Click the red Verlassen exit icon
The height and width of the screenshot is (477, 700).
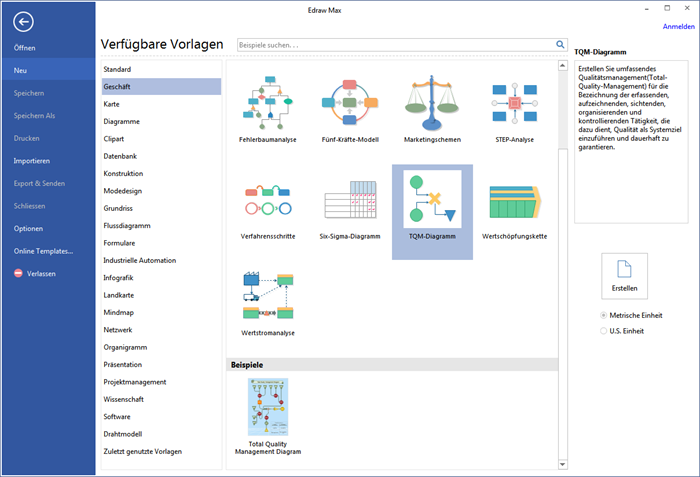pyautogui.click(x=18, y=273)
